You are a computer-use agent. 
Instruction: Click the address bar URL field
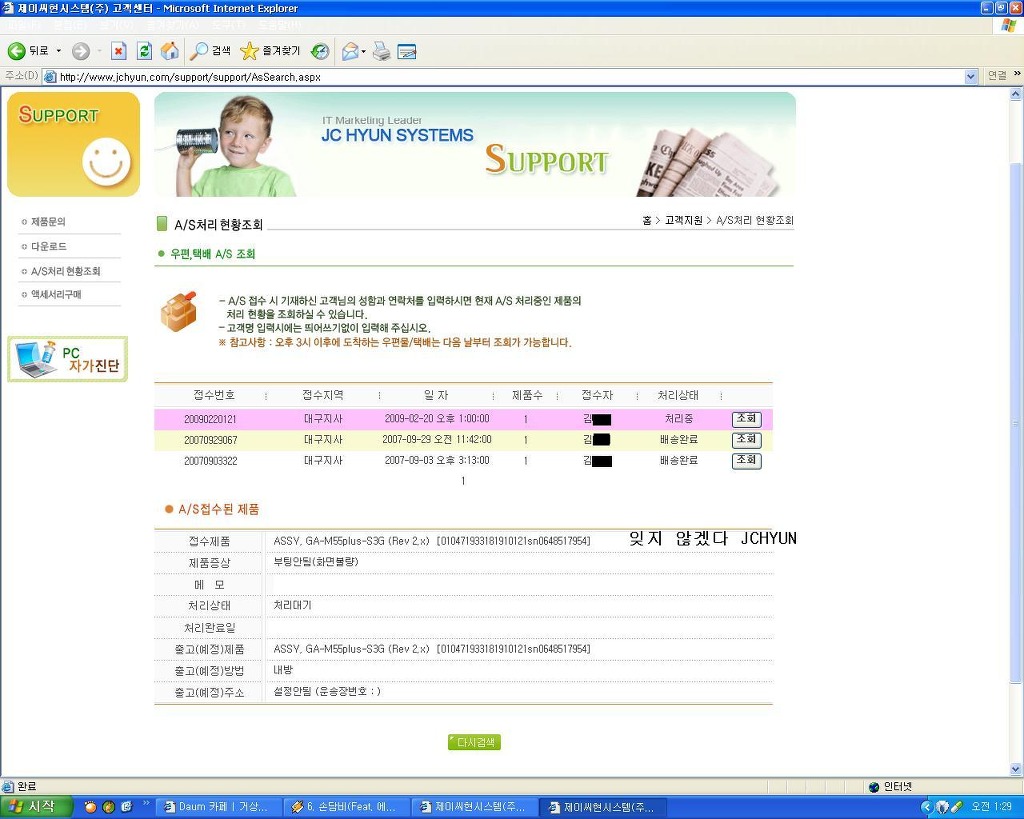point(509,77)
